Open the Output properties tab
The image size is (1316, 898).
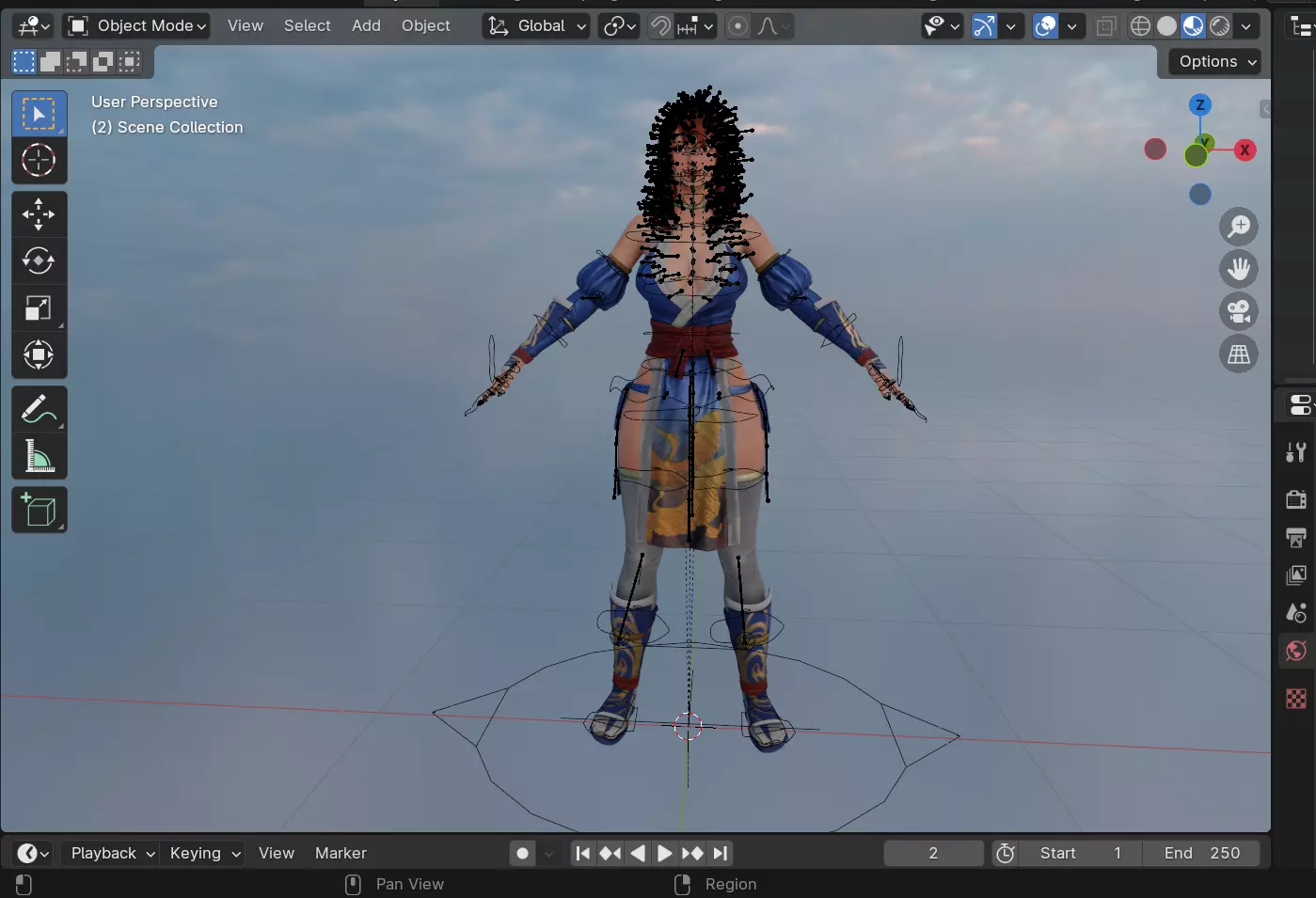[1296, 537]
